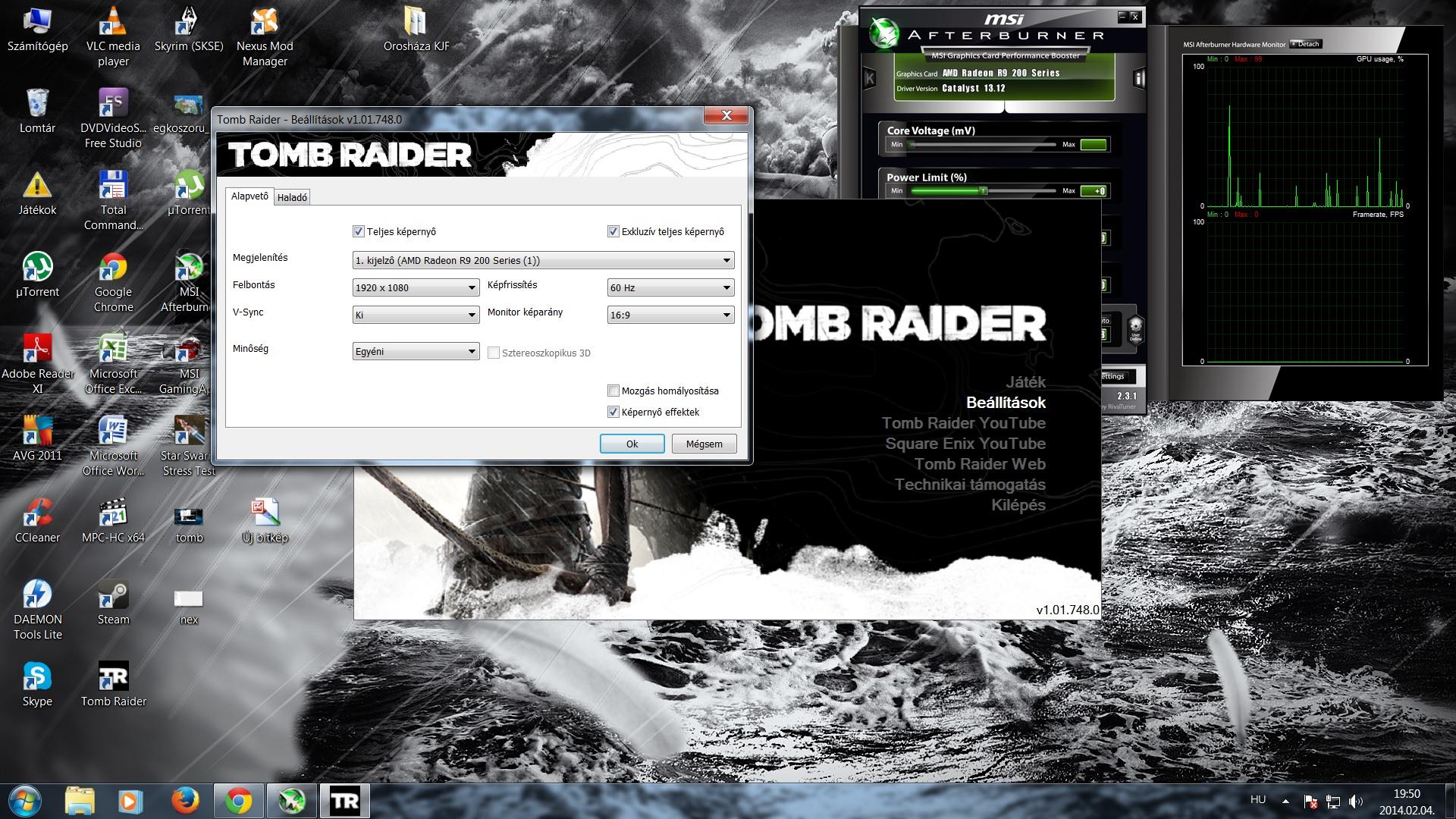Open VLC media player desktop icon
The width and height of the screenshot is (1456, 819).
point(113,36)
